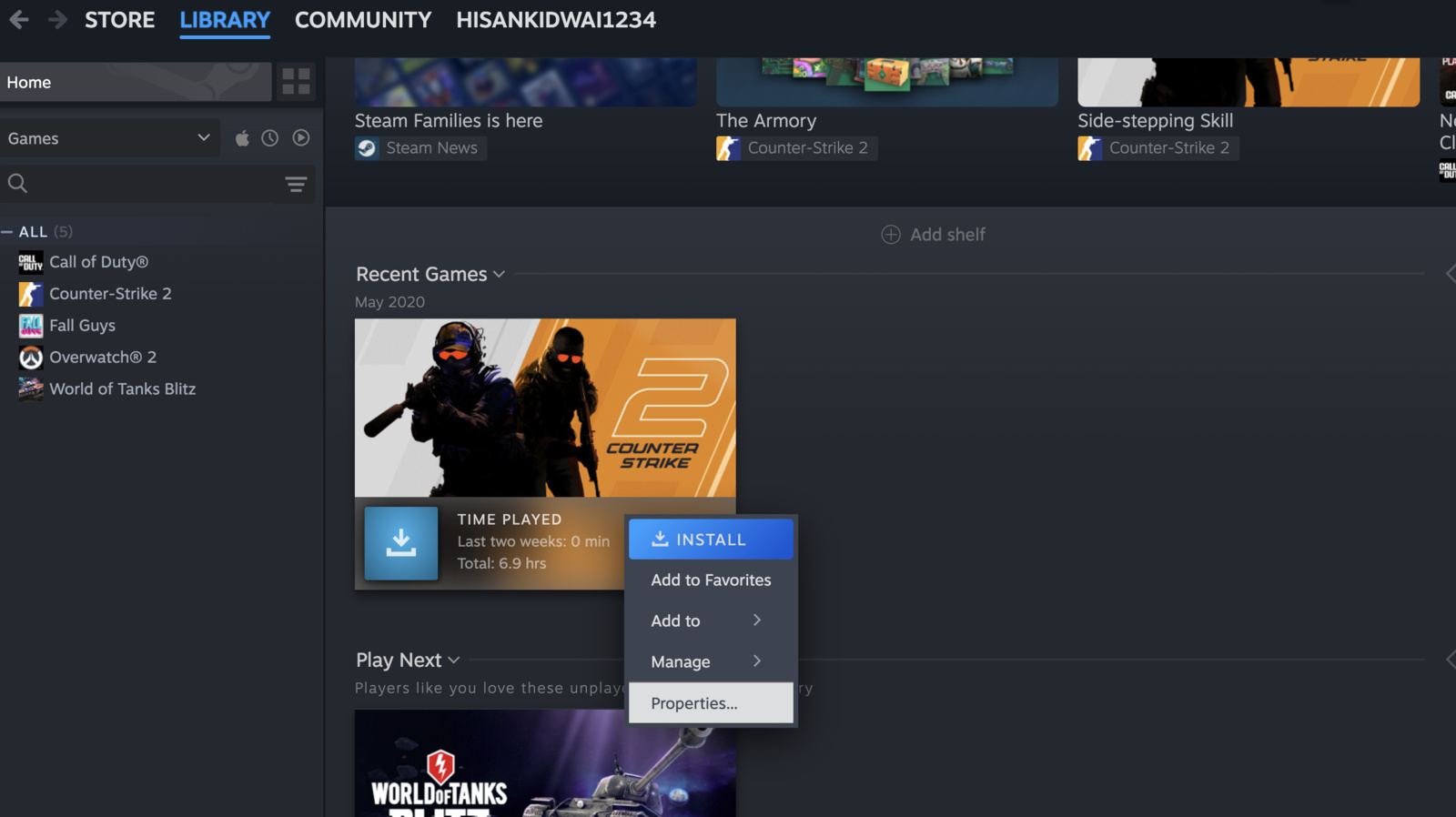Select the LIBRARY tab

[225, 20]
